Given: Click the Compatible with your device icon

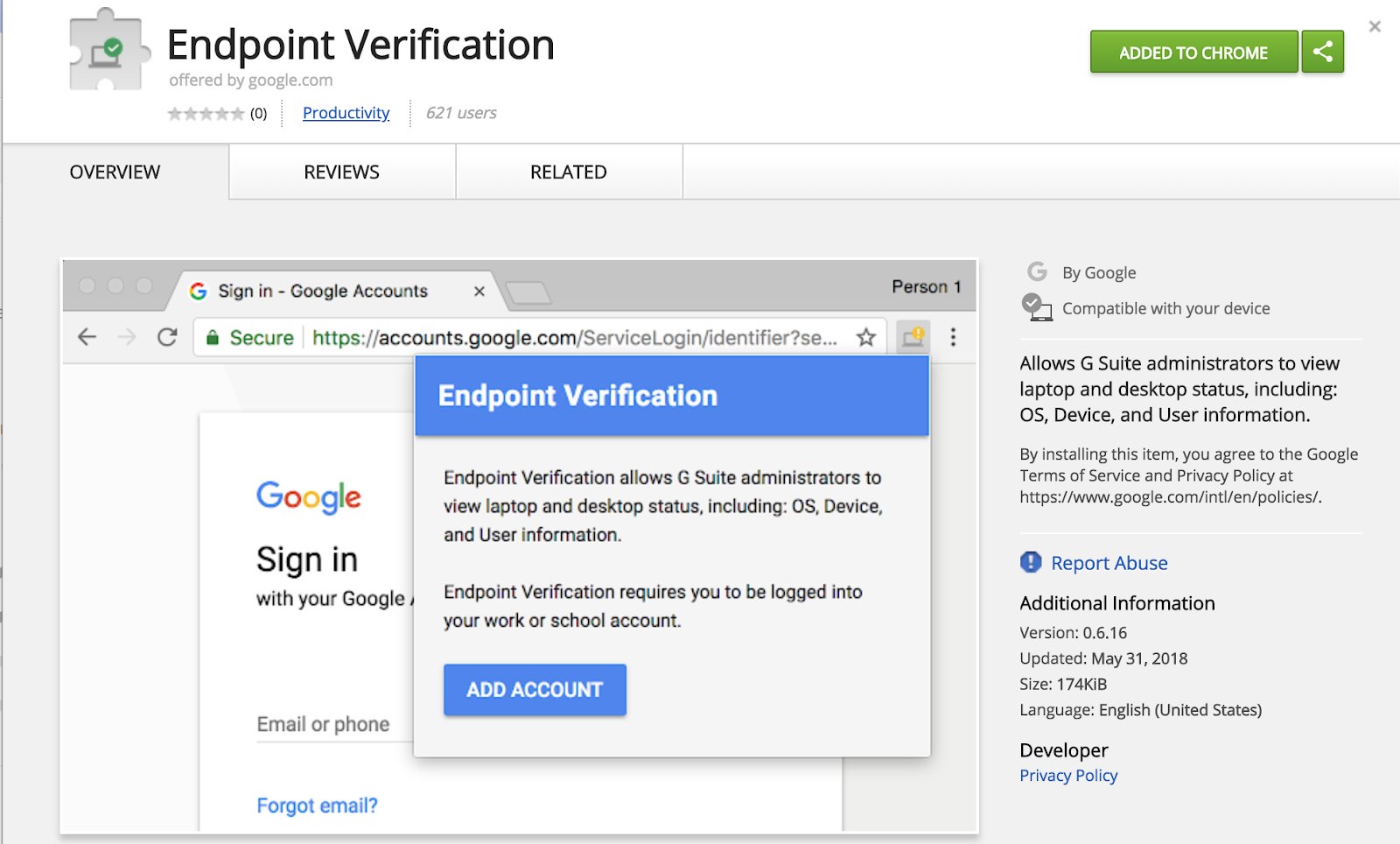Looking at the screenshot, I should [1037, 307].
